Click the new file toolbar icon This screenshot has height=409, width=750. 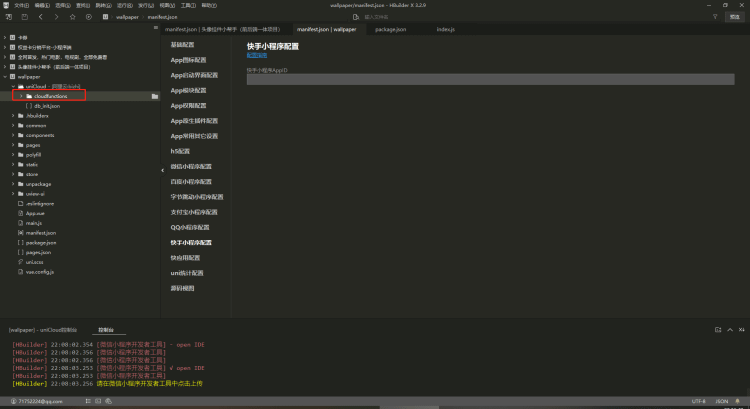click(9, 17)
